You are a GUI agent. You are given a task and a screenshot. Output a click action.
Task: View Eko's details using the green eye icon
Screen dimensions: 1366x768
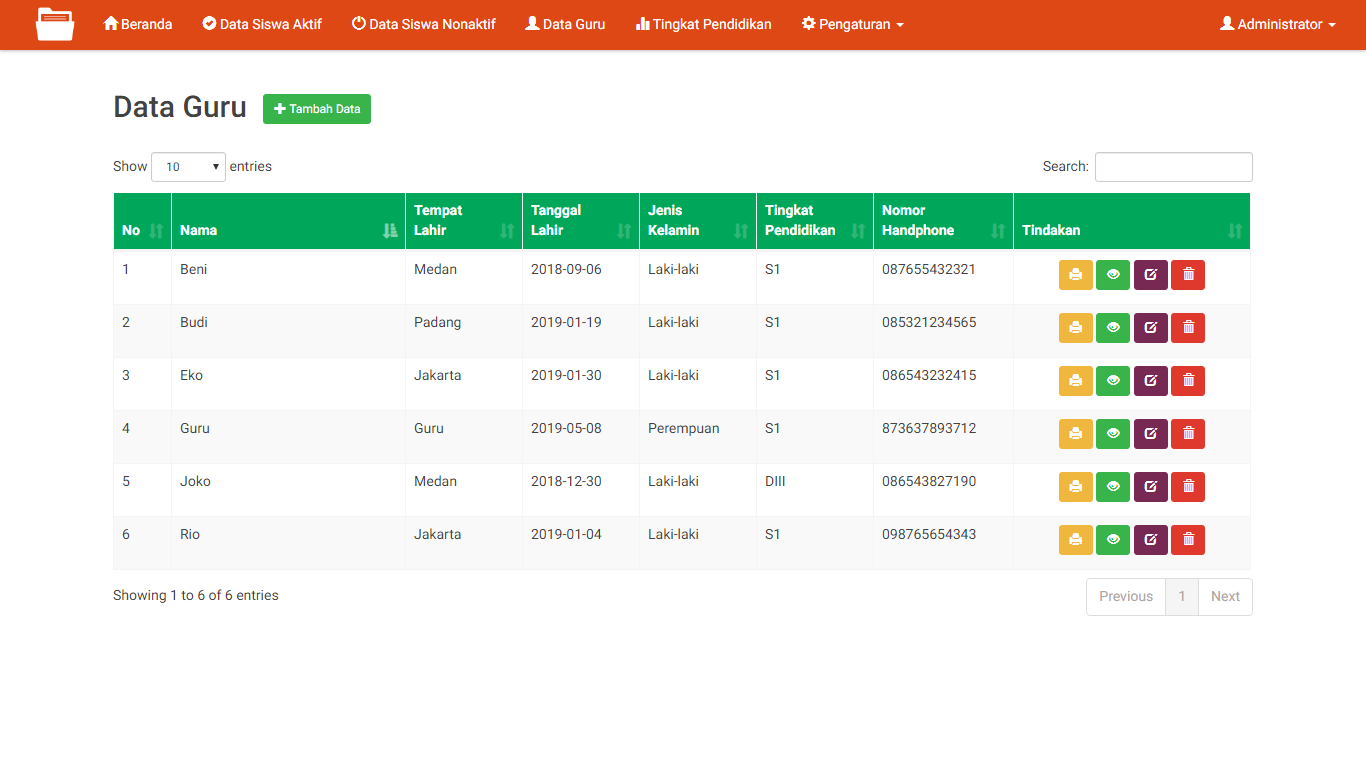tap(1113, 380)
